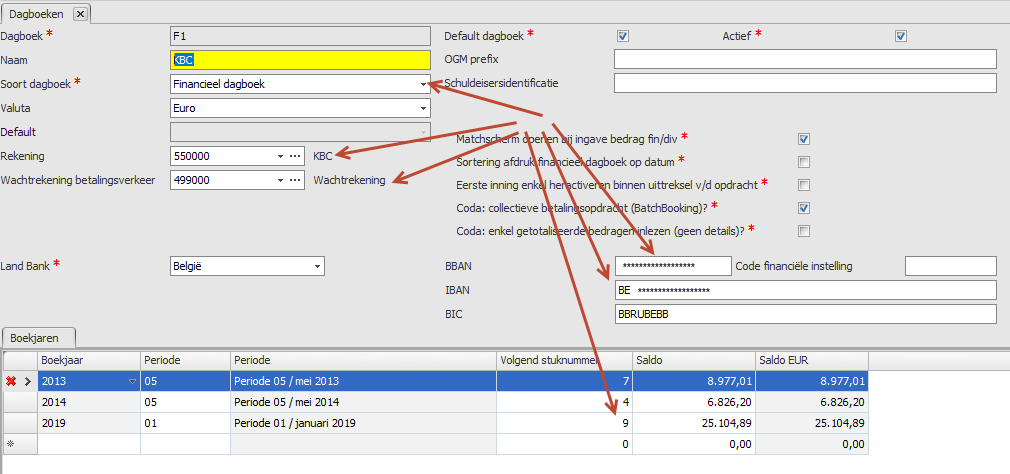Enable sortering afdruk op datum checkbox
This screenshot has width=1010, height=474.
[x=804, y=162]
